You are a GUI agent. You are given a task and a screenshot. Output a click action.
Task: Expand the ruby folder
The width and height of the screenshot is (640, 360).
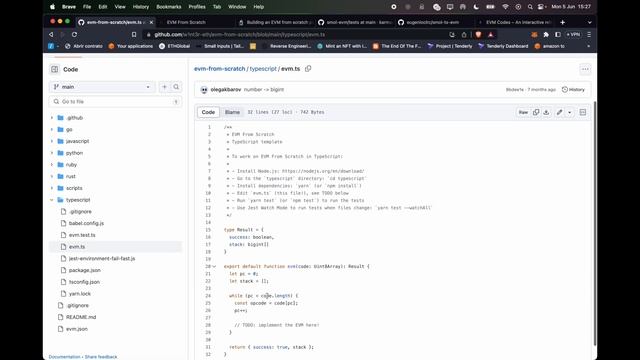tap(52, 165)
